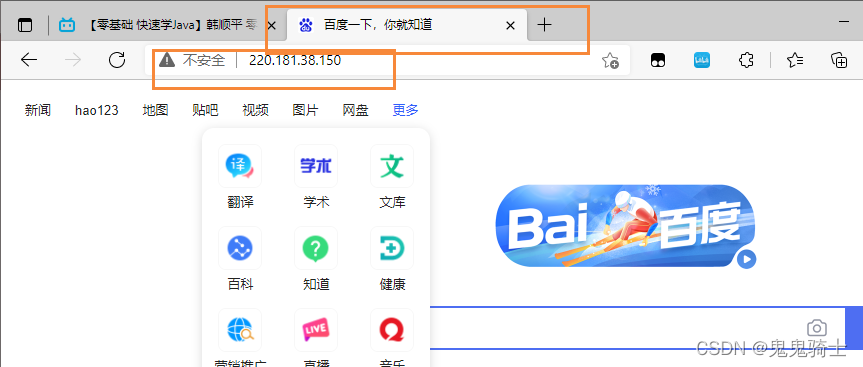Image resolution: width=863 pixels, height=367 pixels.
Task: Open the Favorites list icon
Action: point(795,61)
